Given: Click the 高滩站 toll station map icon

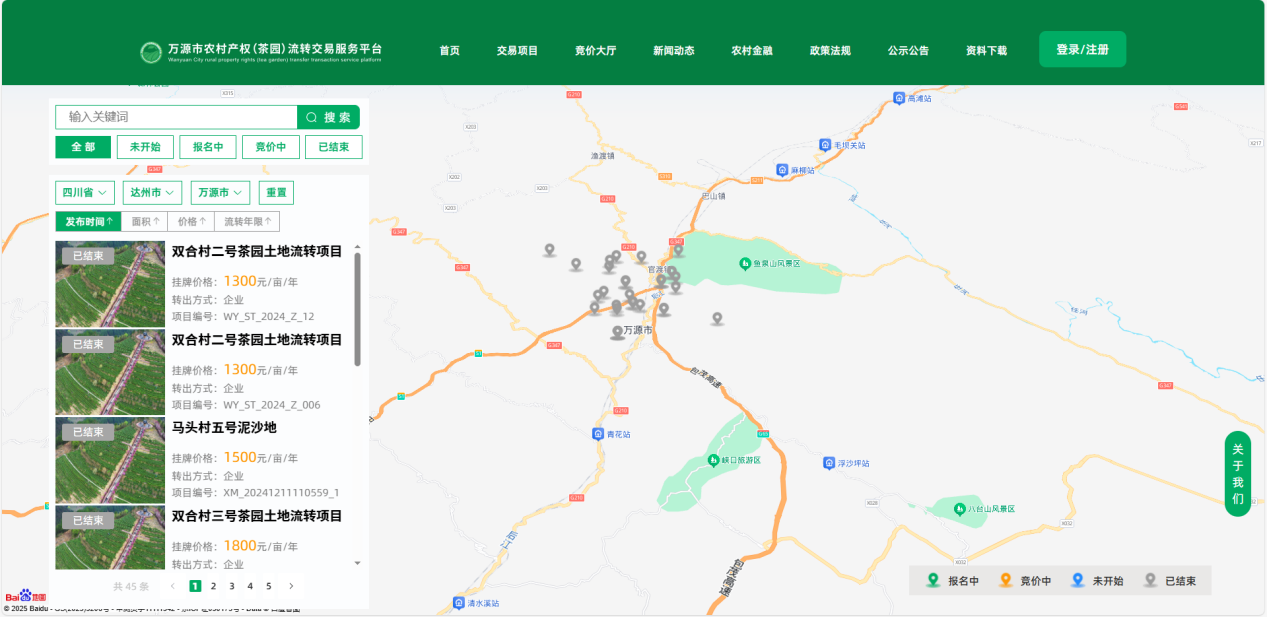Looking at the screenshot, I should (899, 98).
